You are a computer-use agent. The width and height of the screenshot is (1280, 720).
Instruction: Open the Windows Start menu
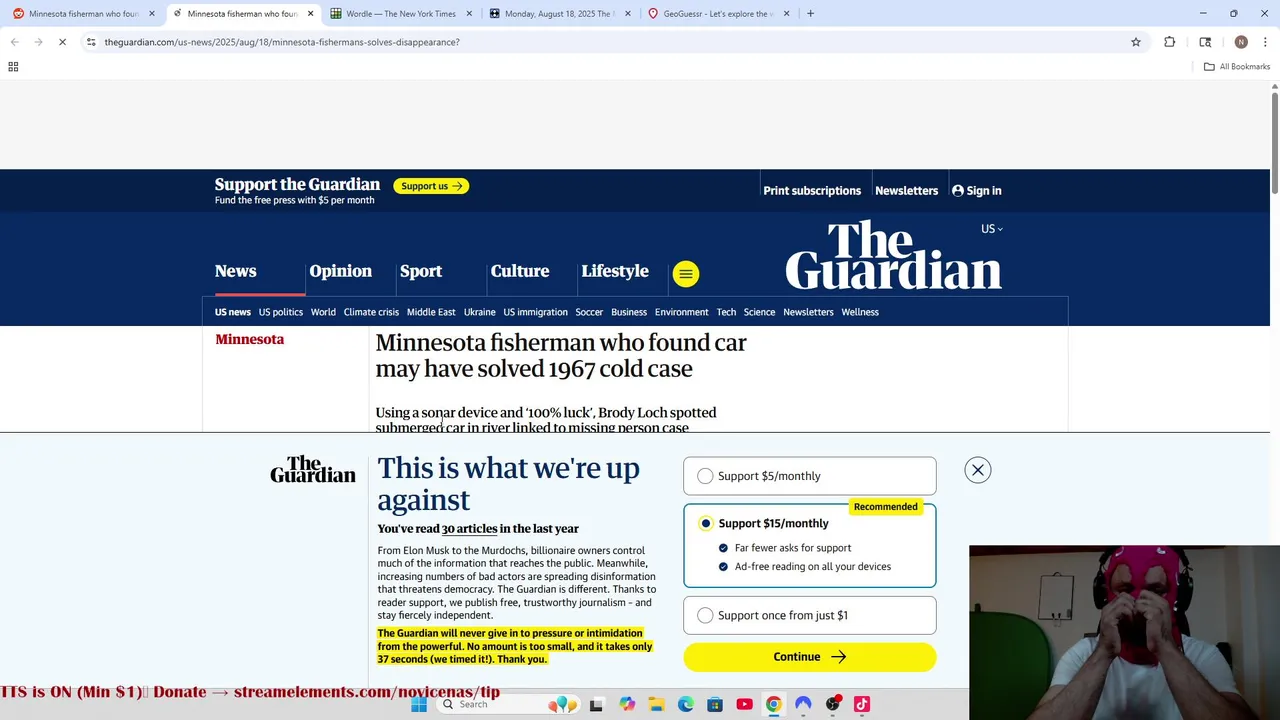click(x=419, y=704)
